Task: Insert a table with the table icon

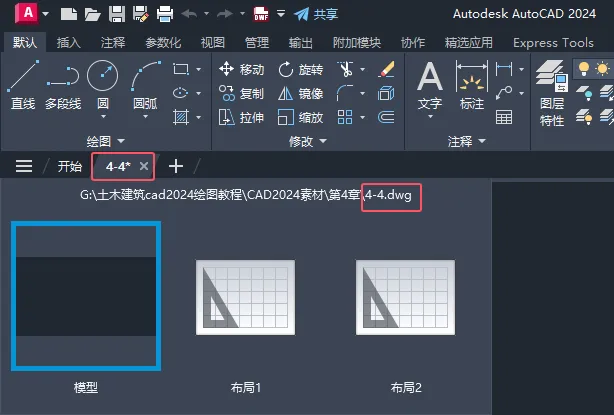Action: pyautogui.click(x=504, y=117)
